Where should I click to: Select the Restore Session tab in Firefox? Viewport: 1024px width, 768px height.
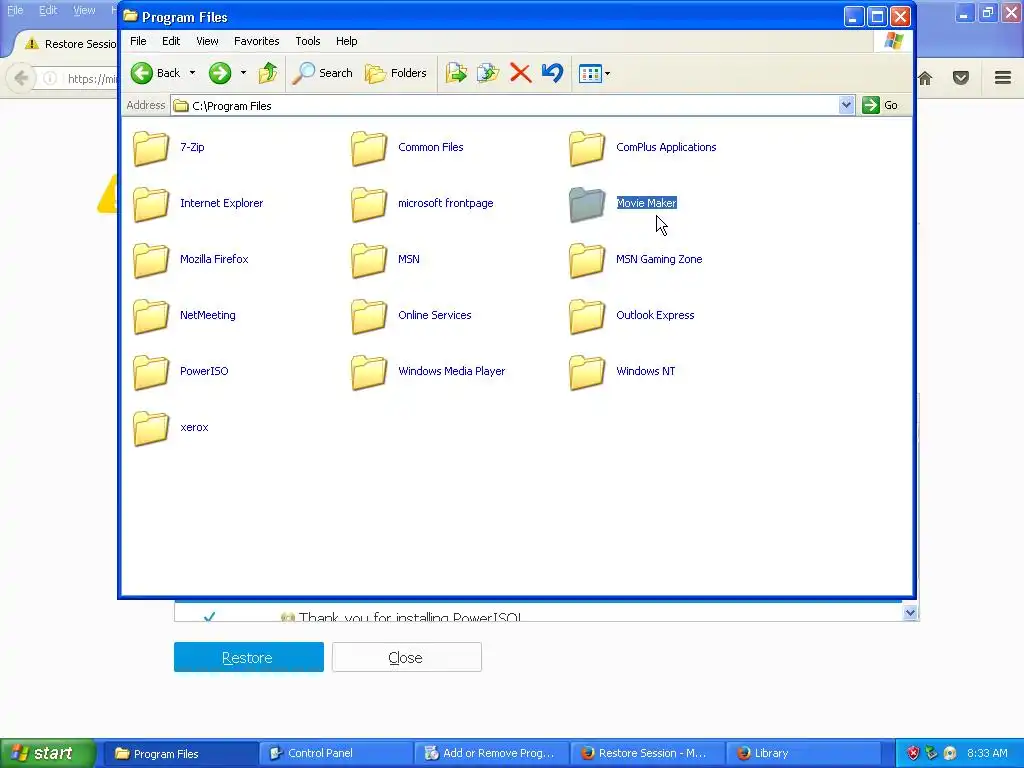(x=71, y=44)
